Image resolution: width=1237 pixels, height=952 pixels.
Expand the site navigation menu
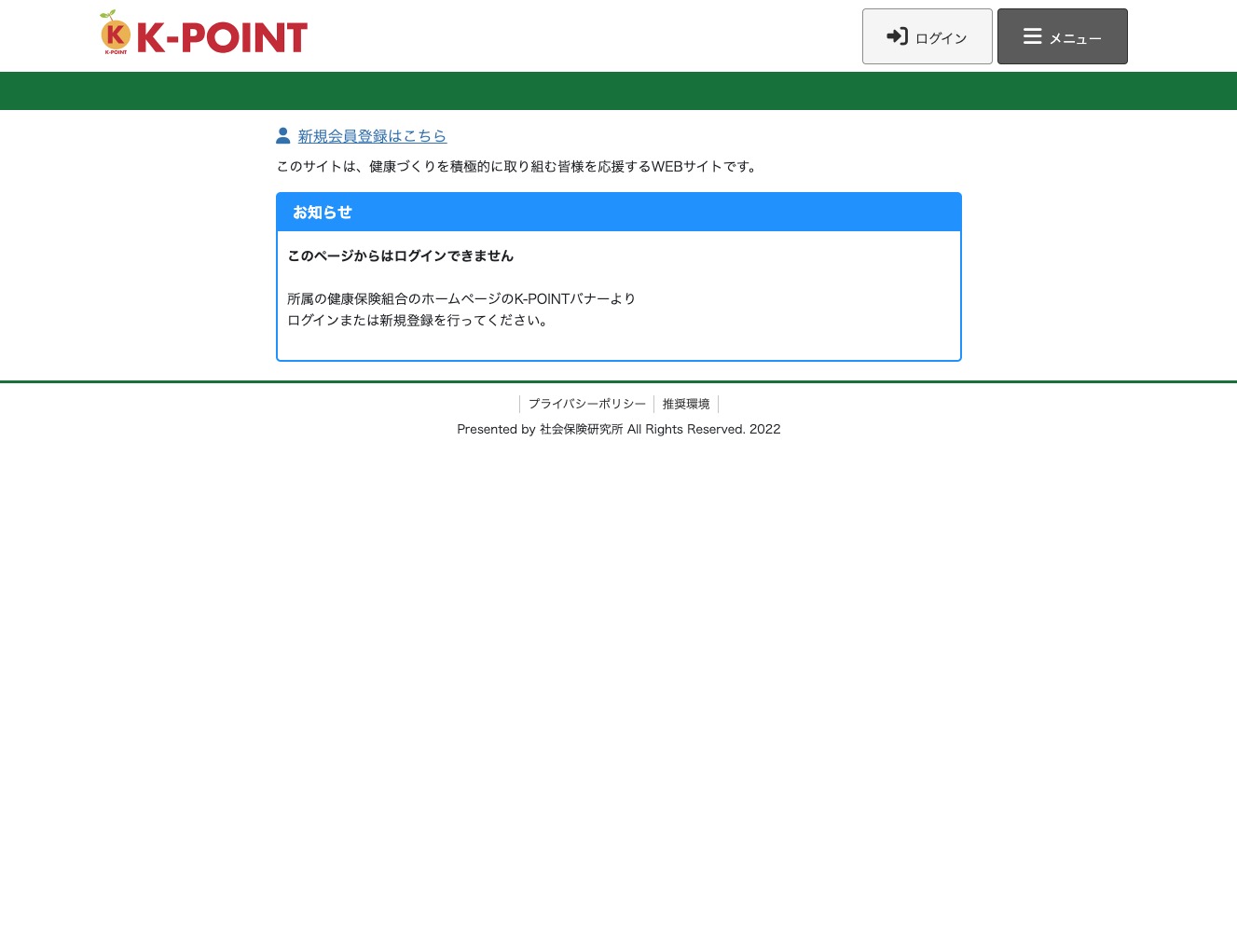point(1062,36)
